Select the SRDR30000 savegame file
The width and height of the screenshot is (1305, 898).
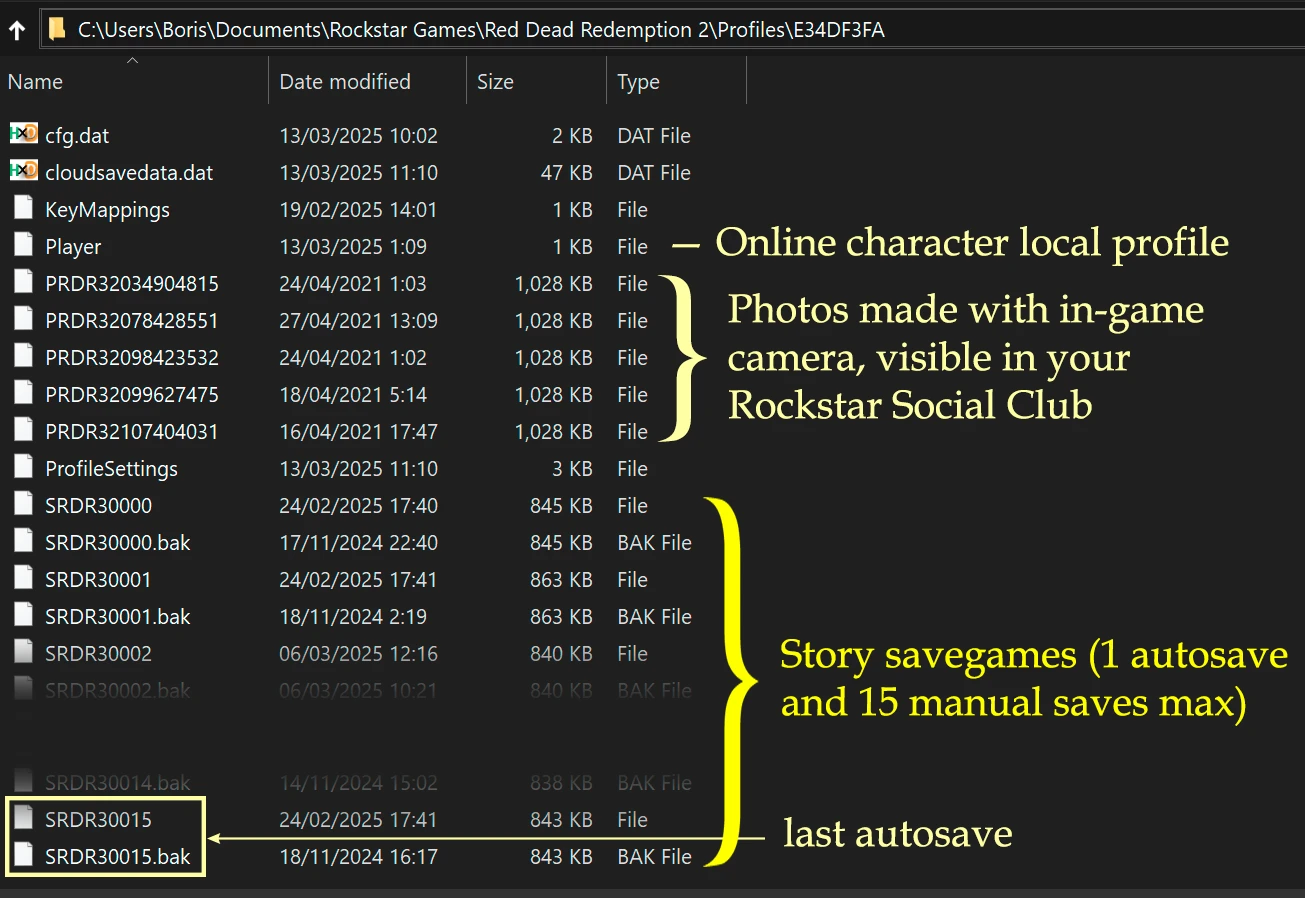coord(98,506)
